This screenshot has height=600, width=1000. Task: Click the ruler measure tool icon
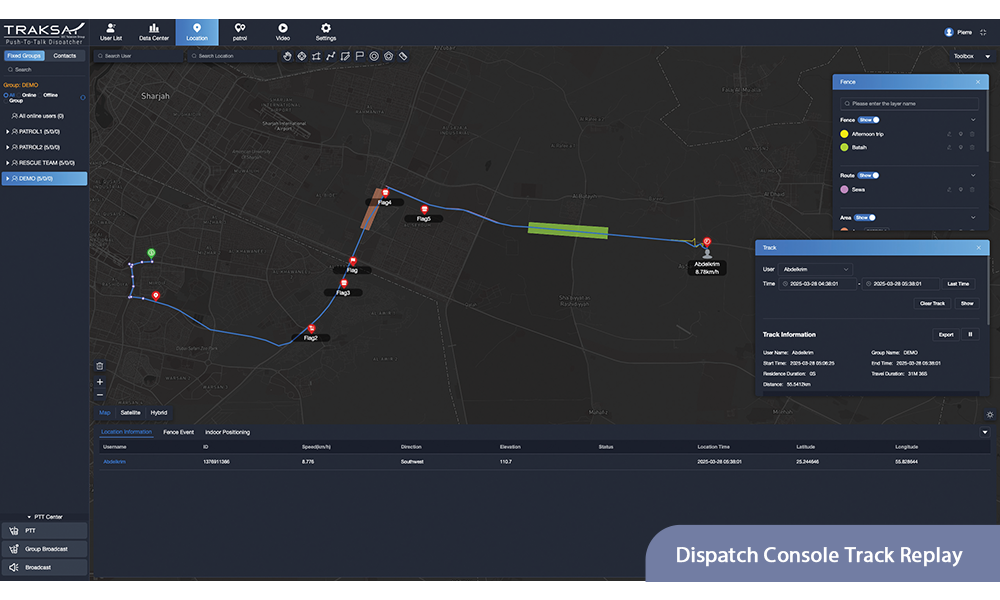(x=403, y=56)
